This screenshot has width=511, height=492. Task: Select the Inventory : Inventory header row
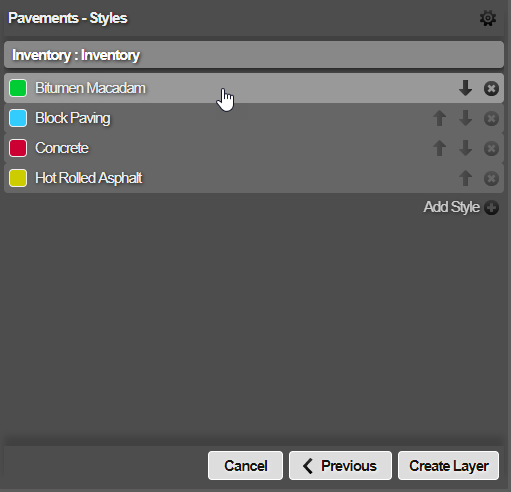click(254, 55)
